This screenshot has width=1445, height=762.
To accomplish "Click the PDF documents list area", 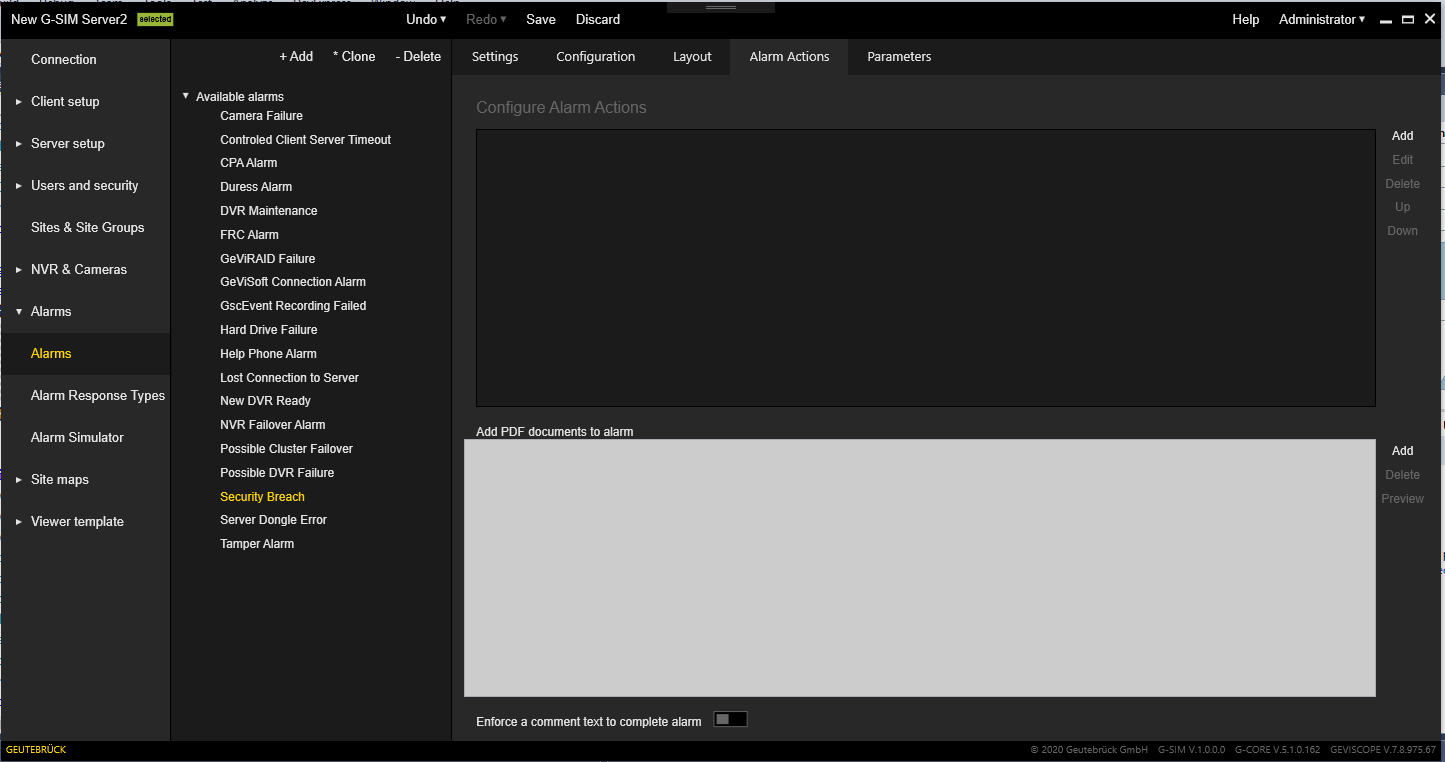I will (920, 568).
